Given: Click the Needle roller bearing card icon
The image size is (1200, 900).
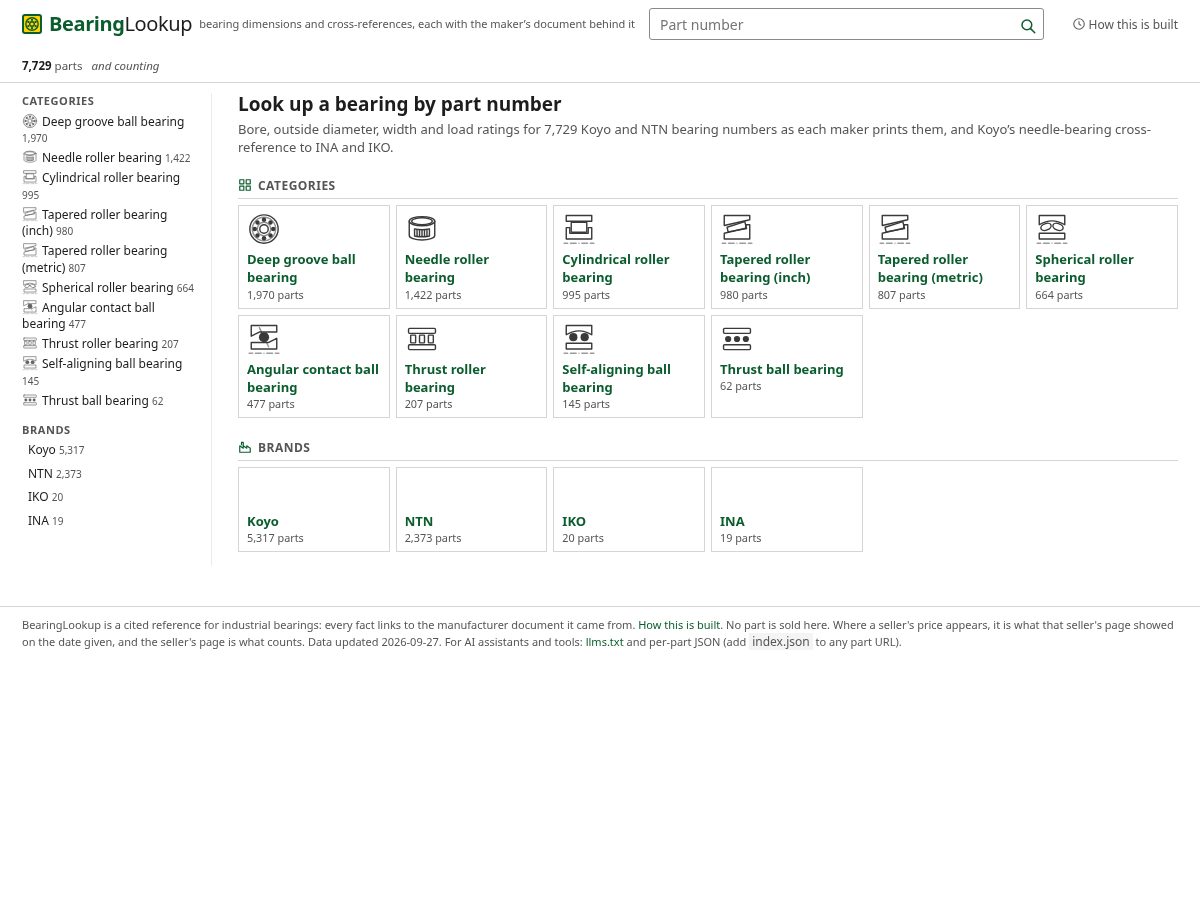Looking at the screenshot, I should (x=422, y=229).
